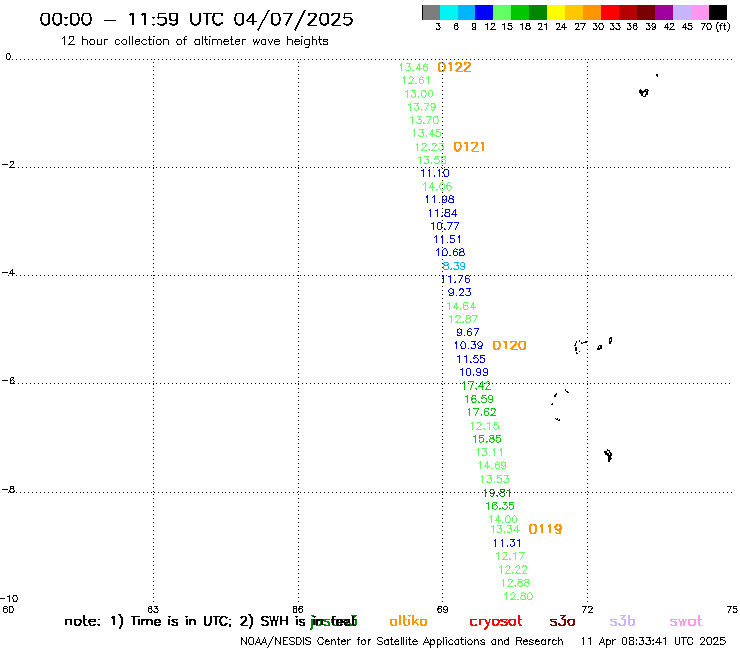Screen dimensions: 740x650
Task: Click the orange track label 0122
Action: coord(454,67)
